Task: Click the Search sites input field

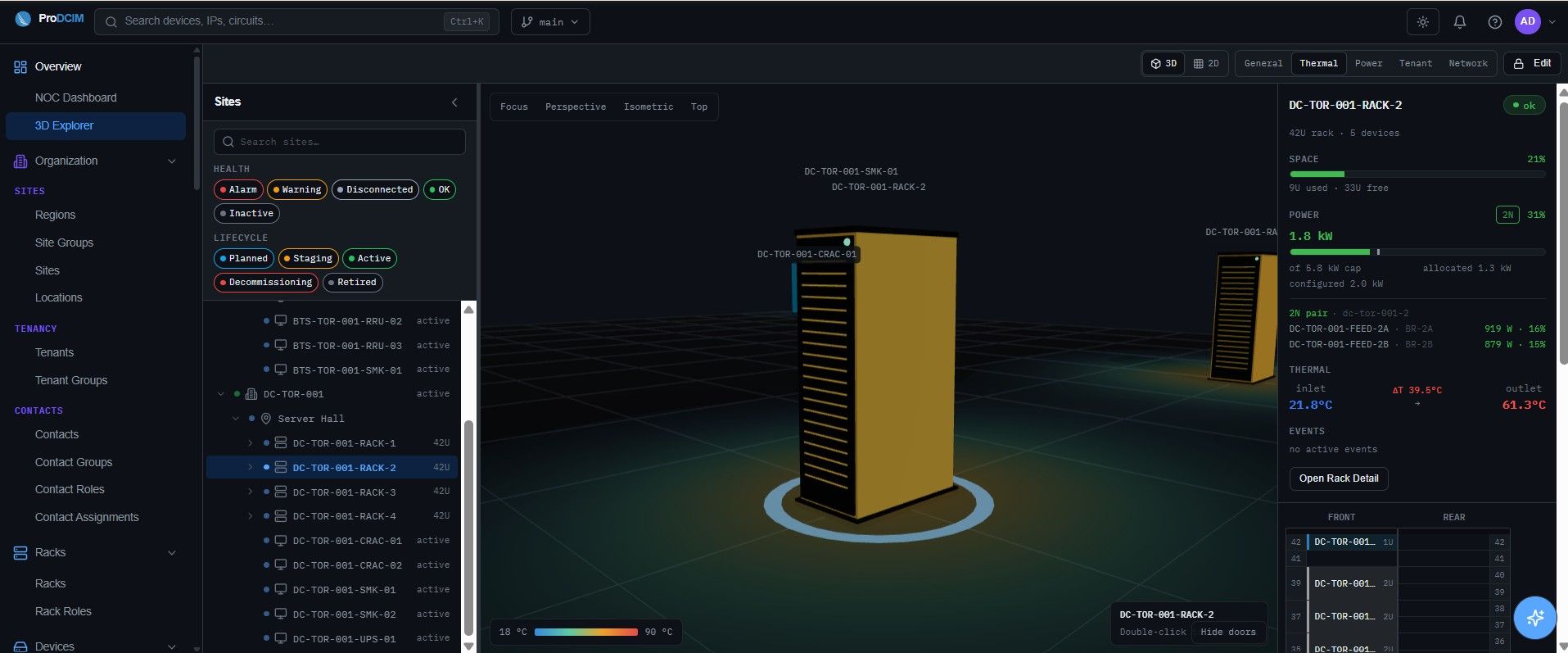Action: pos(340,142)
